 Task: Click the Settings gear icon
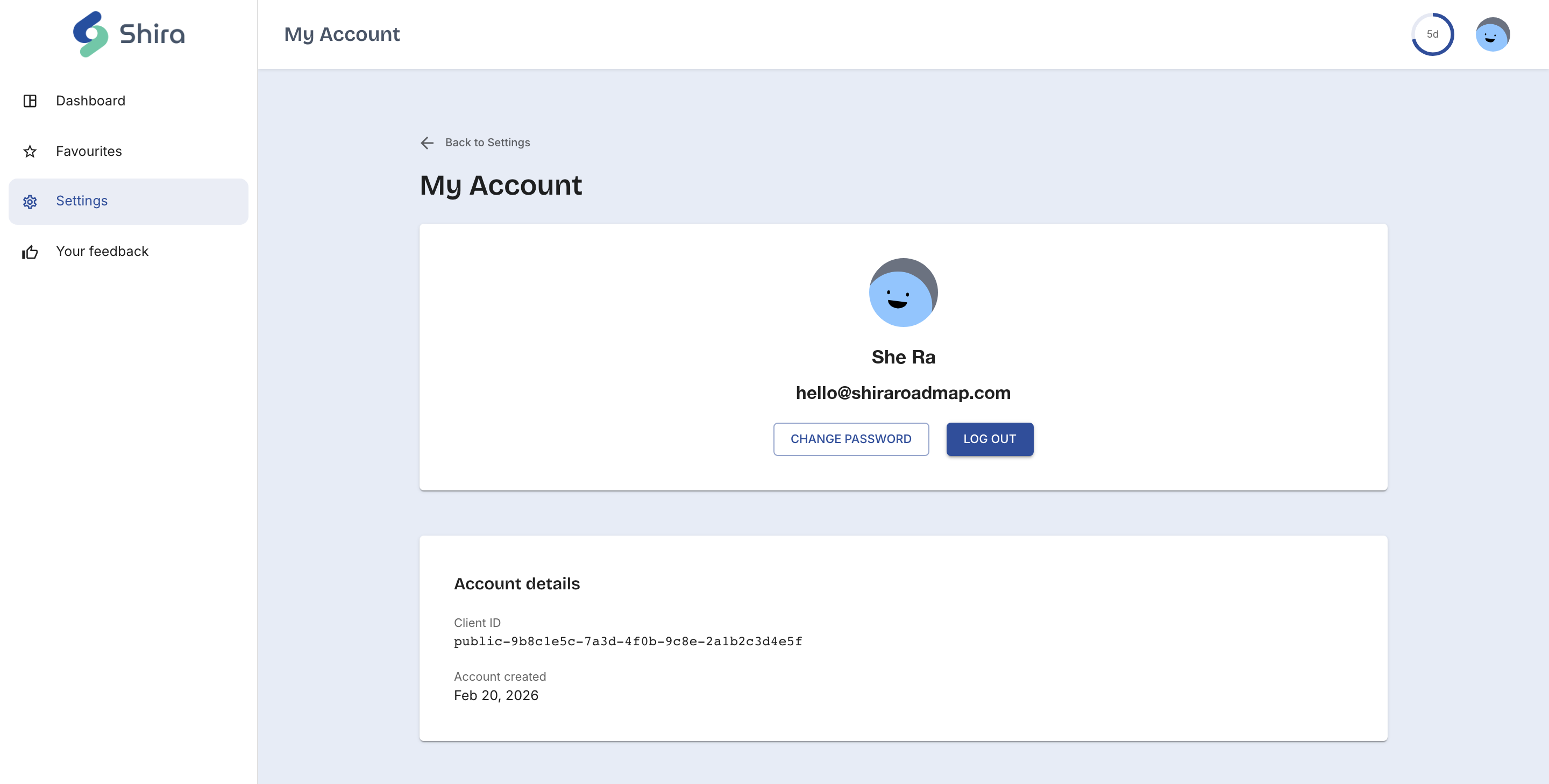pos(30,202)
